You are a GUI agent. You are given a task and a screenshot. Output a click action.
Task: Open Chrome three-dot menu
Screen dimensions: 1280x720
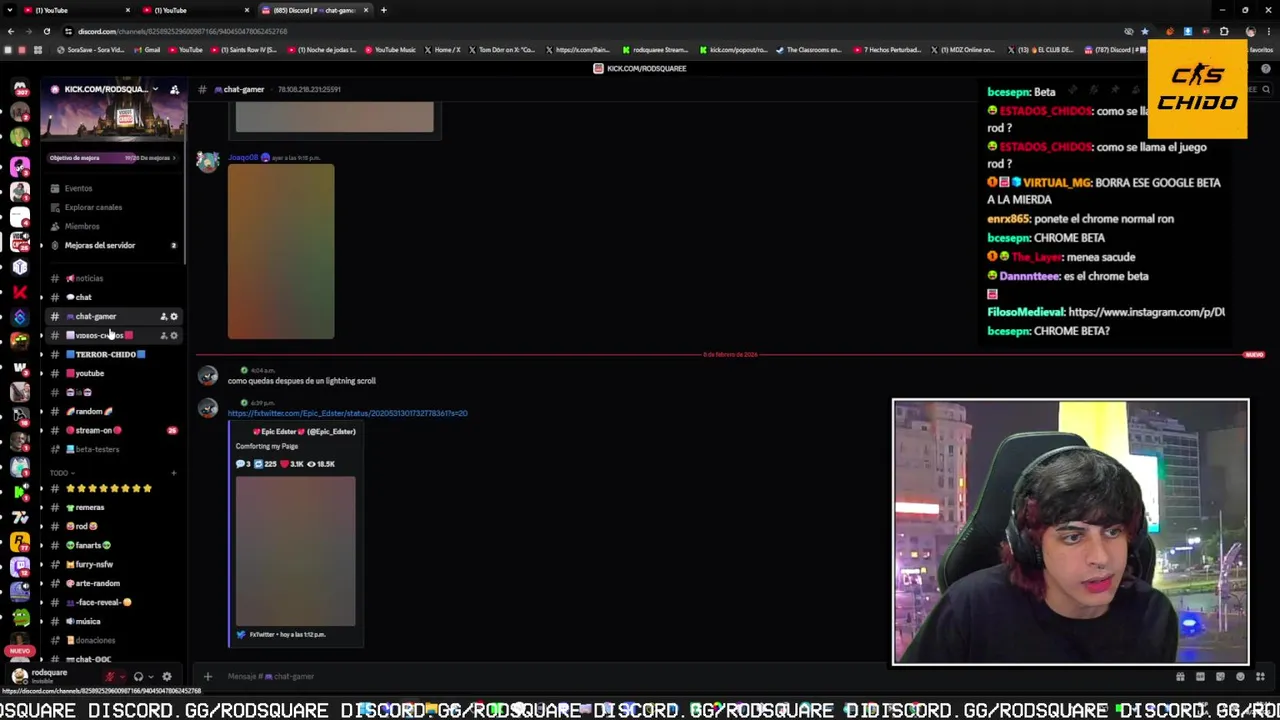tap(1267, 31)
